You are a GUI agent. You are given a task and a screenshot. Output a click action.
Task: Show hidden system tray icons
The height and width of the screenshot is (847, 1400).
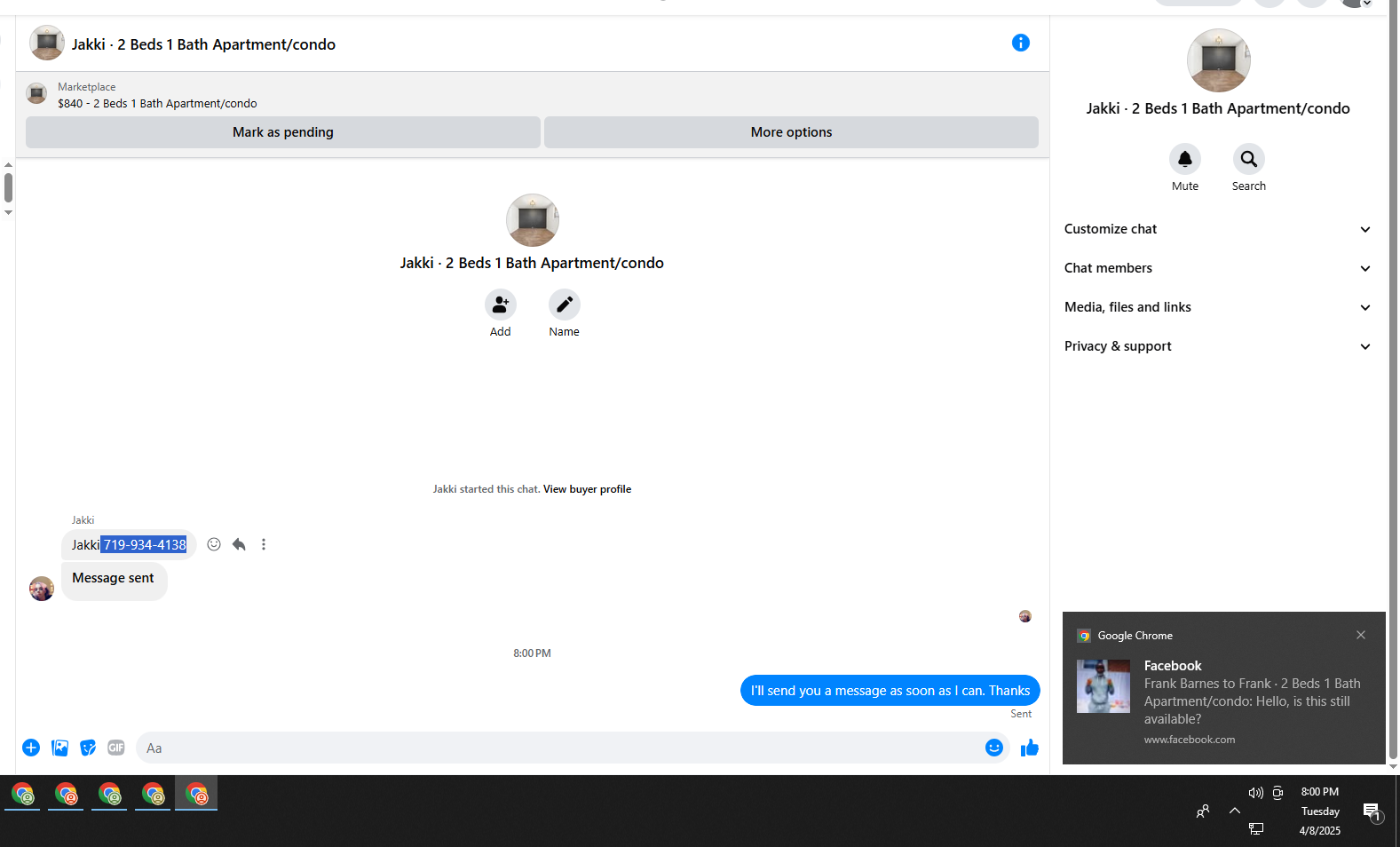[x=1235, y=811]
